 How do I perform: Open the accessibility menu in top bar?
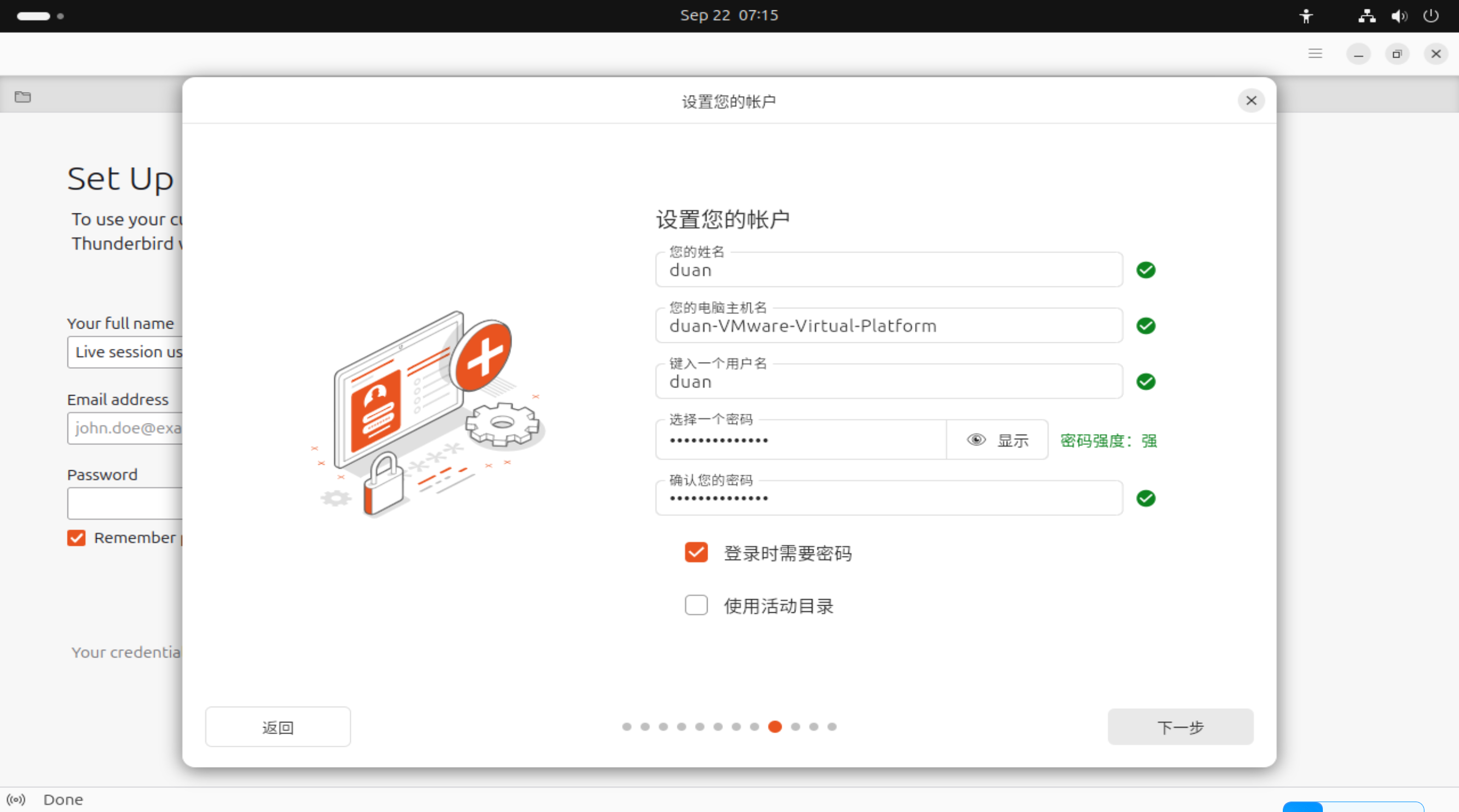coord(1306,16)
